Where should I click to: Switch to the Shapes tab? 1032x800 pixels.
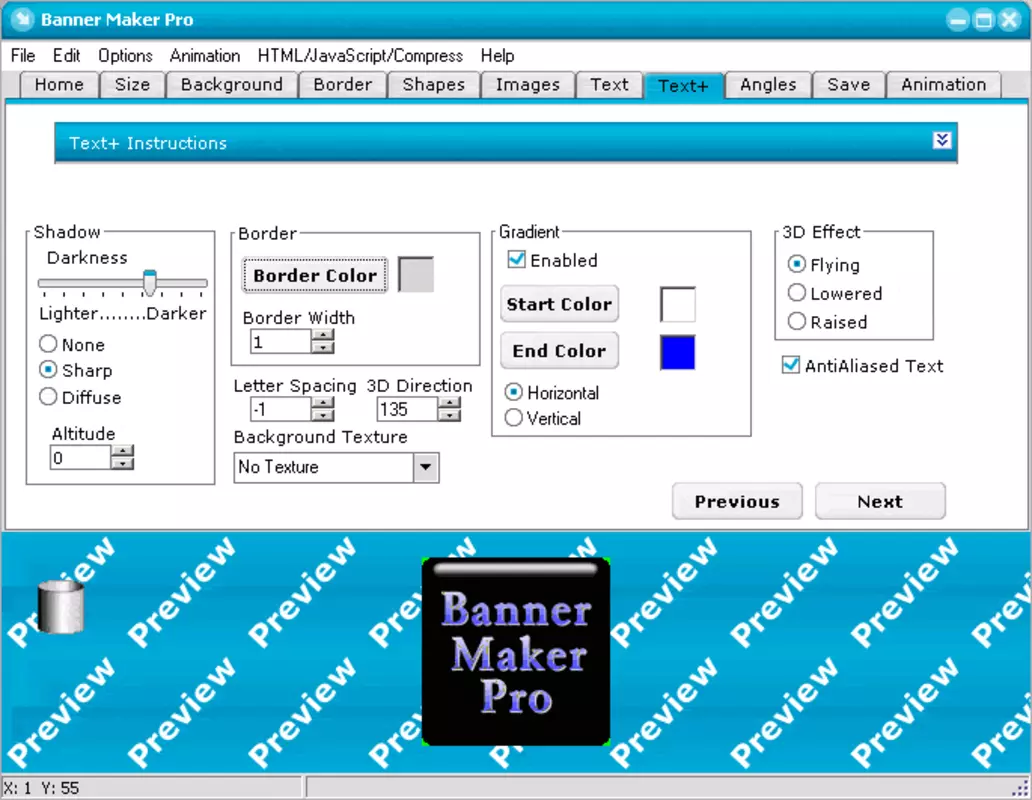(x=434, y=85)
